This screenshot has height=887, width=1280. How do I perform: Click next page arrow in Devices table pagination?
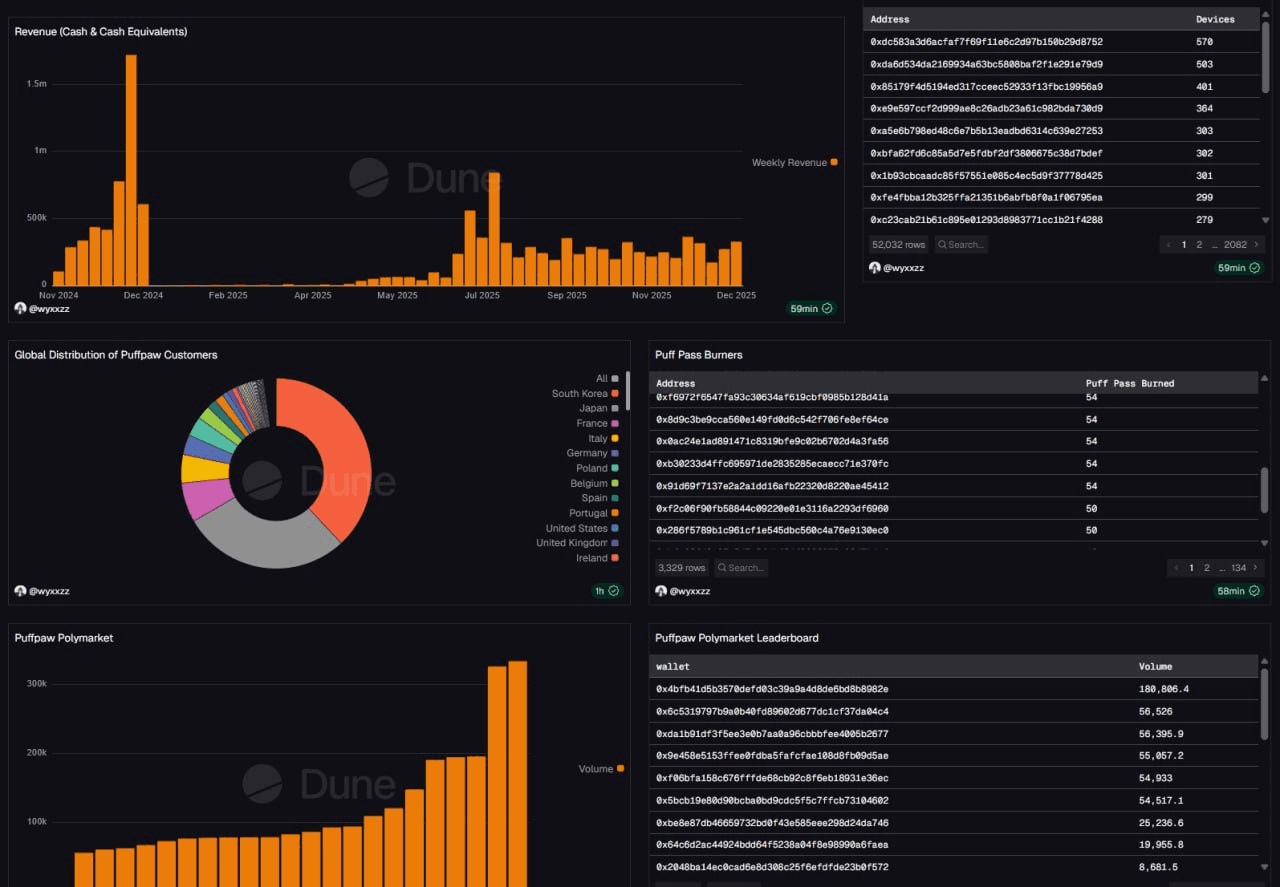pos(1257,244)
